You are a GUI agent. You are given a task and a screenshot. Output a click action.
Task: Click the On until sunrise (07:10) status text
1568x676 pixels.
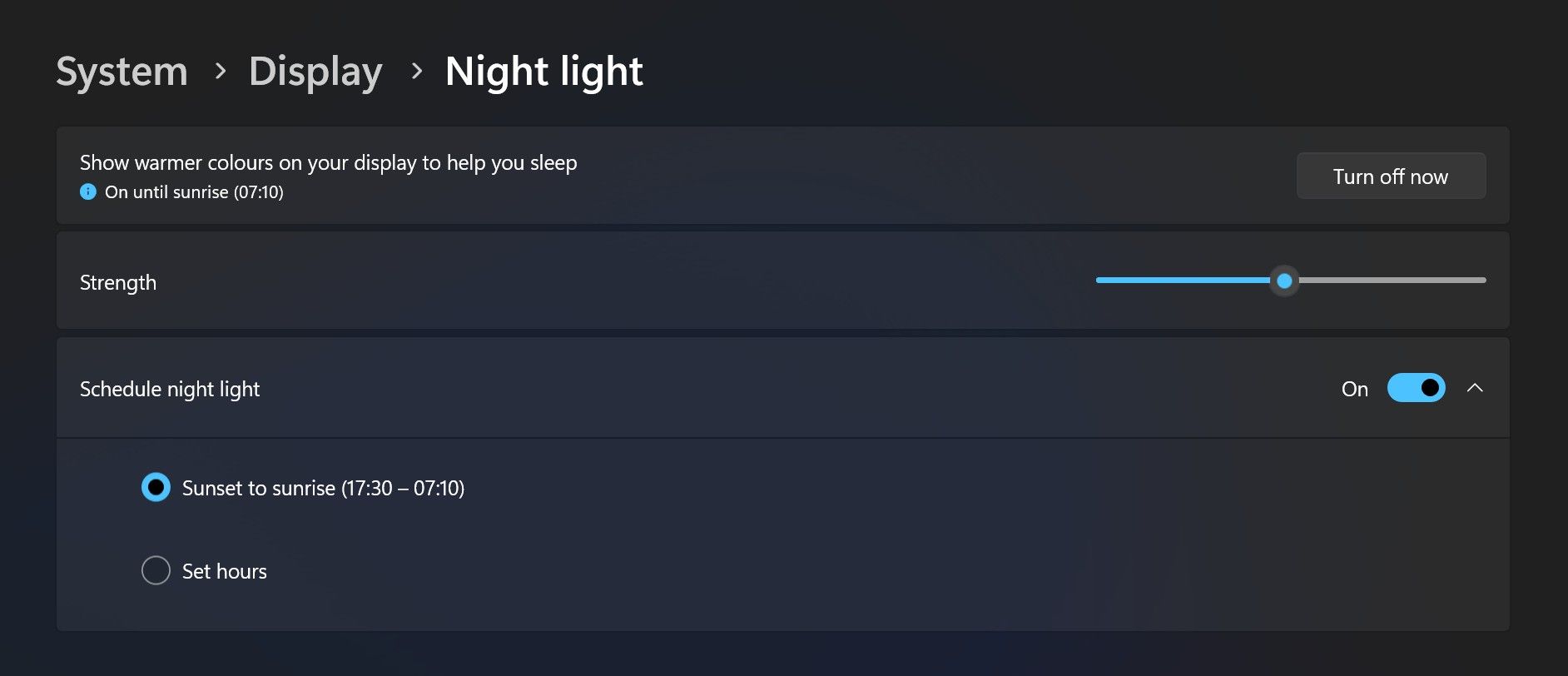click(x=194, y=192)
